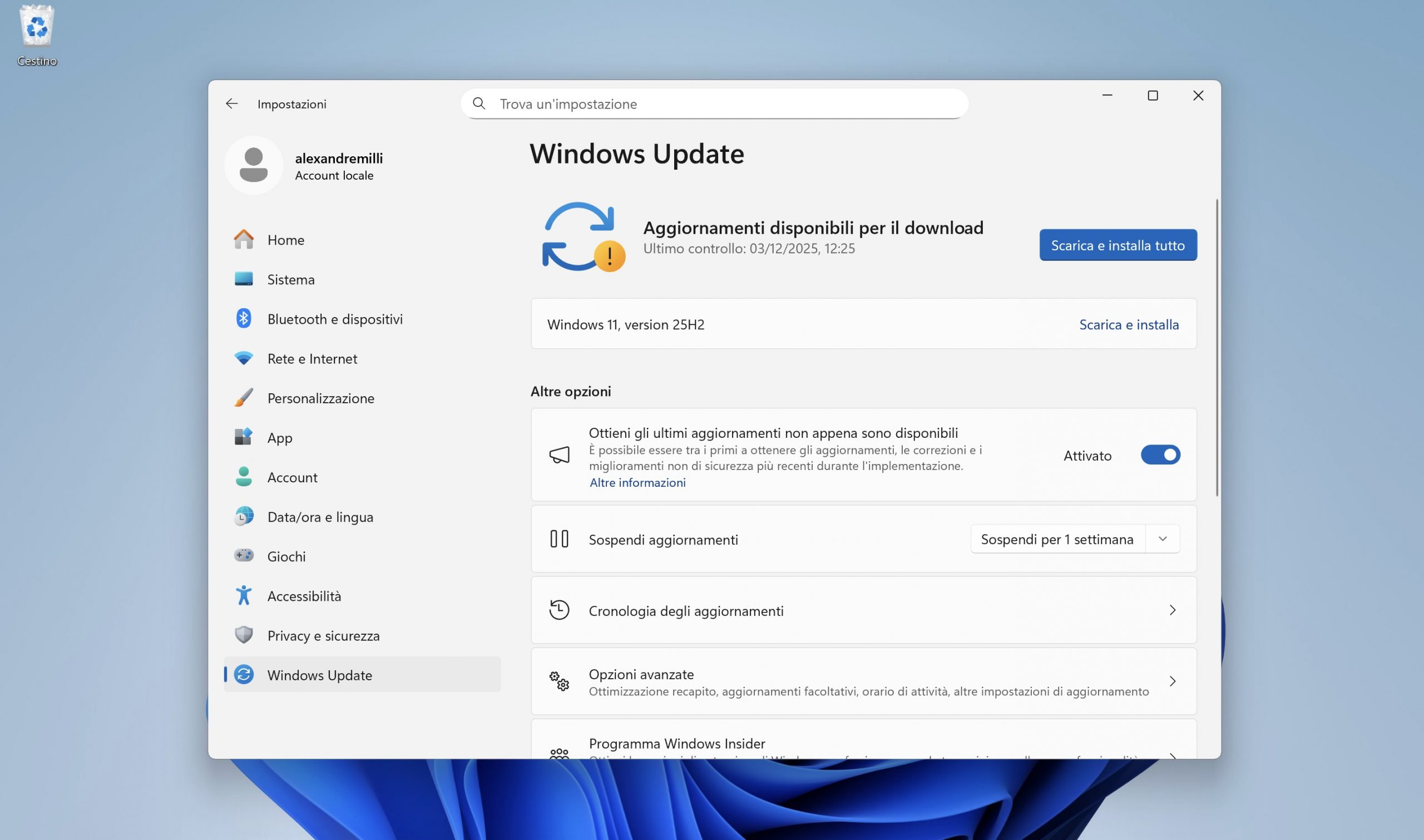Select Data/ora e lingua in sidebar

[x=320, y=517]
